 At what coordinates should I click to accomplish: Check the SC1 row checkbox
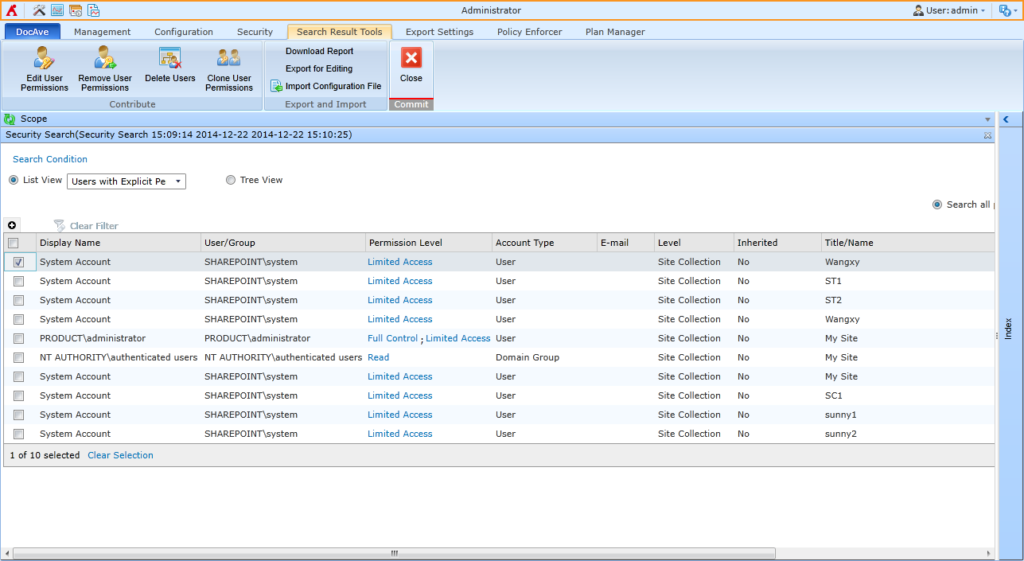[x=18, y=396]
